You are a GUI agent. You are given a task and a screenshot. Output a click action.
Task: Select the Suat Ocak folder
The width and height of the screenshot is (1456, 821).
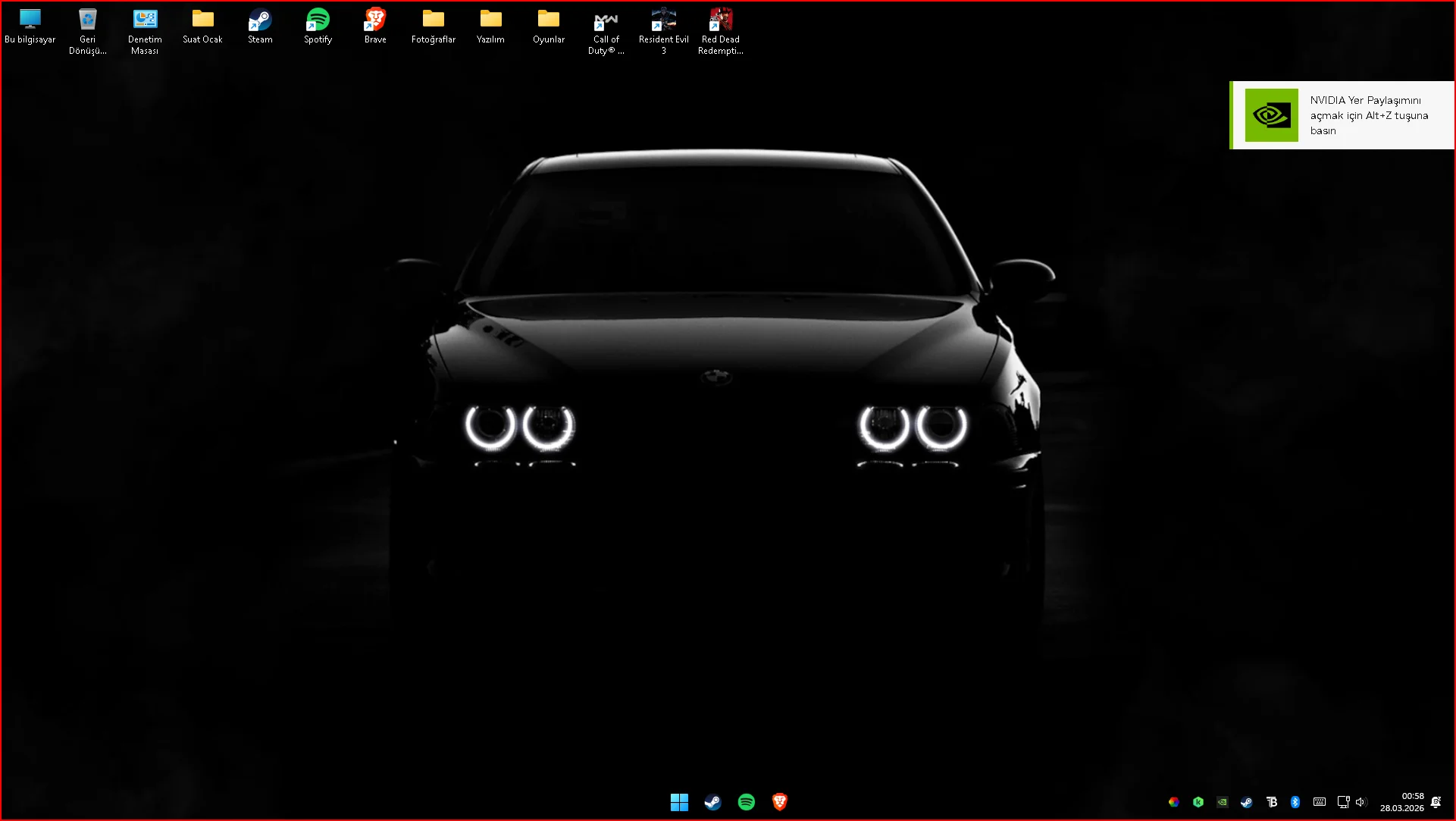tap(202, 27)
